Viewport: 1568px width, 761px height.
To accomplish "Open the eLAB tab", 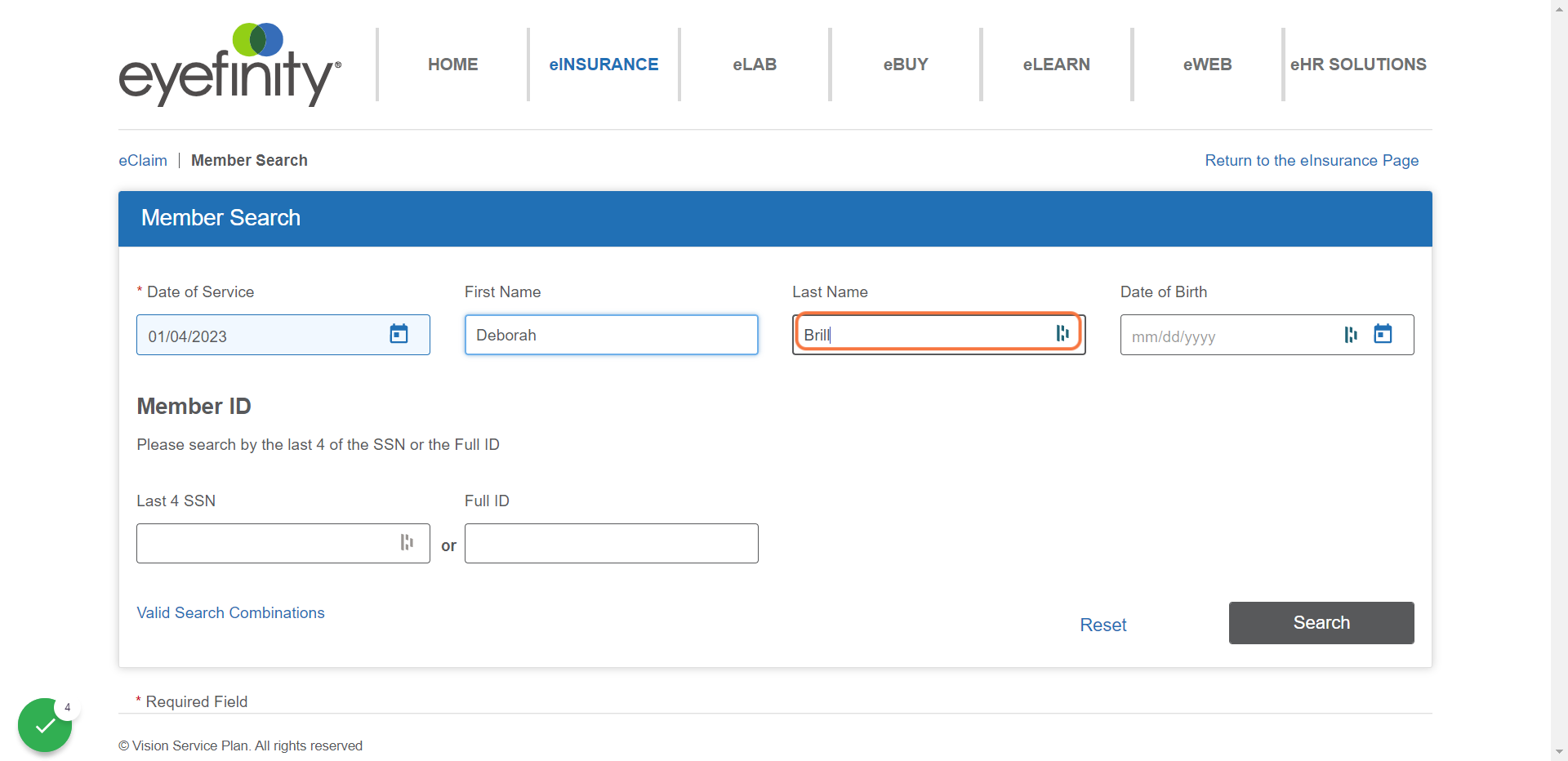I will point(755,65).
